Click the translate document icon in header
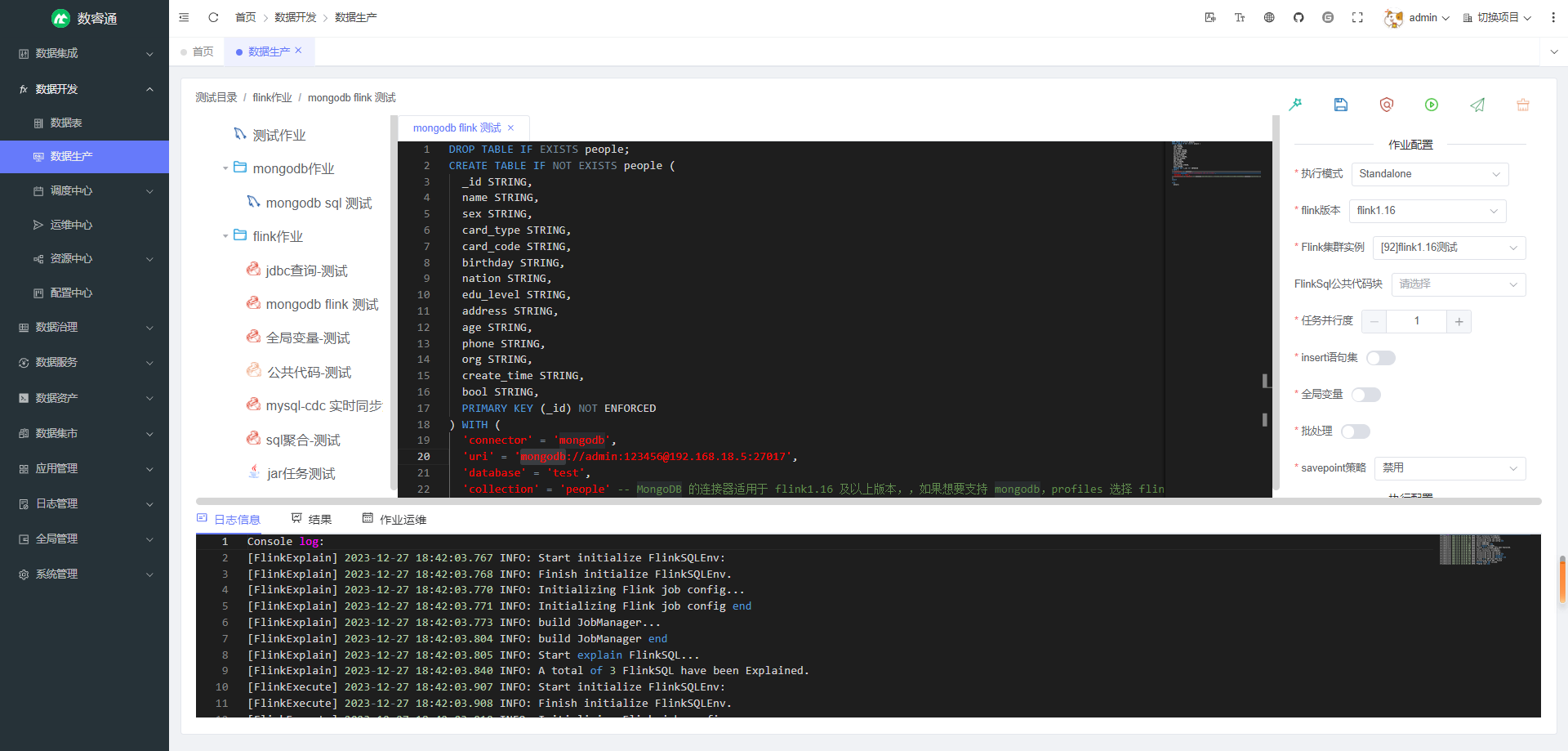Image resolution: width=1568 pixels, height=751 pixels. (1210, 17)
